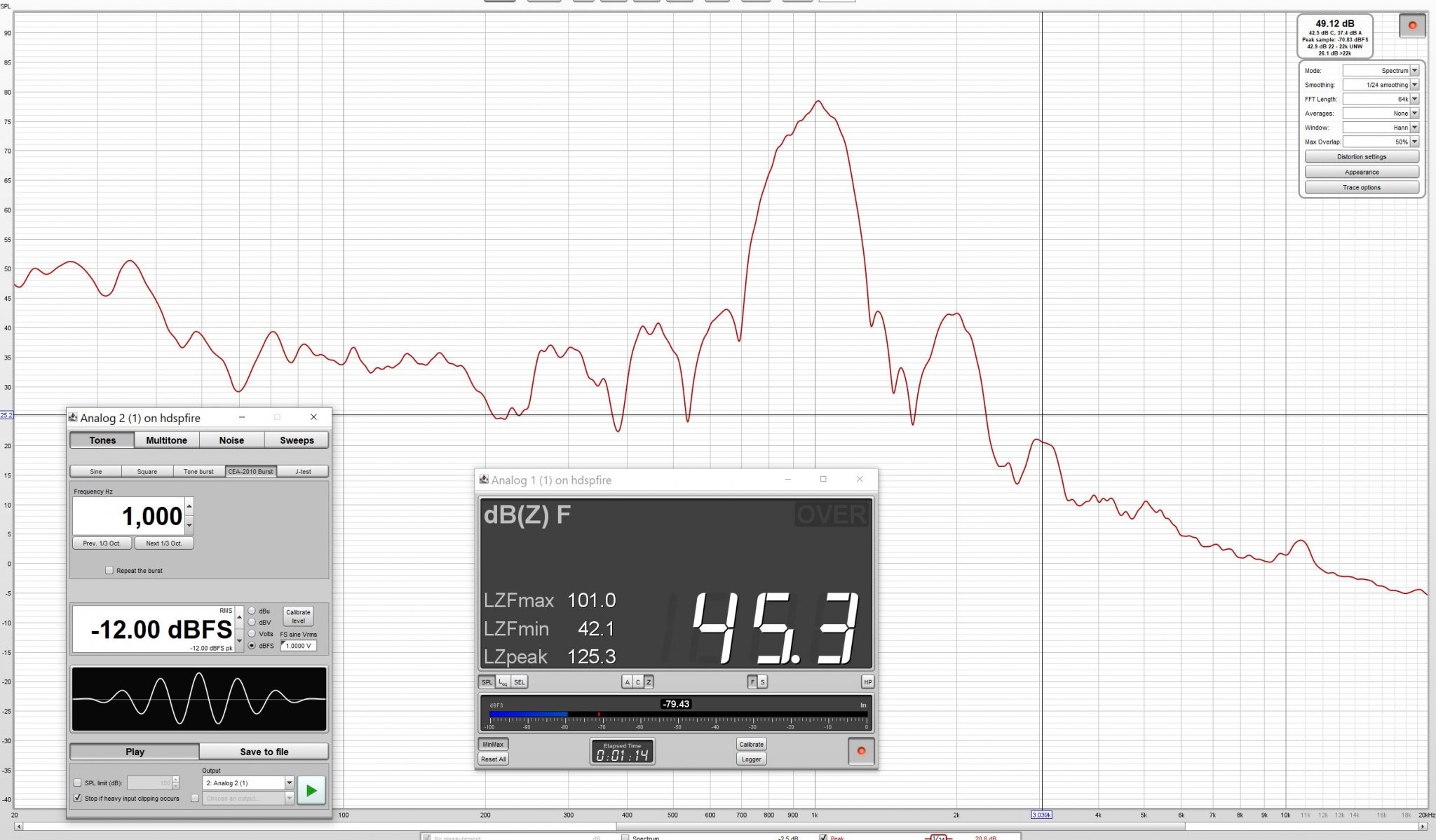This screenshot has height=840, width=1436.
Task: Click Prev. 1/3 Oct. button
Action: pos(102,543)
